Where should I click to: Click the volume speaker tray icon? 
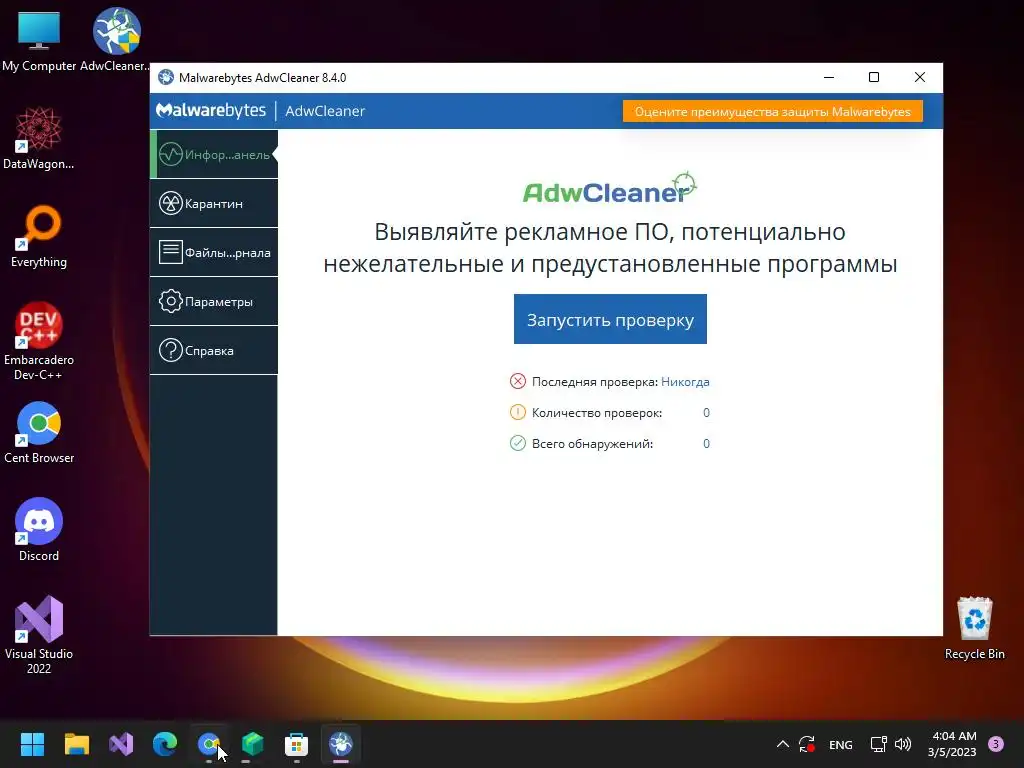click(x=903, y=744)
